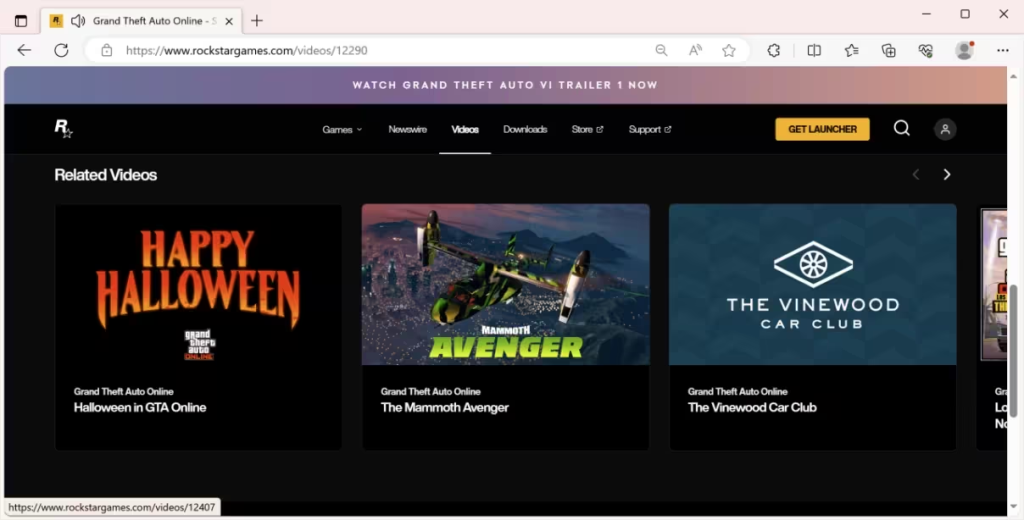Screen dimensions: 1024x520
Task: Open the Store external link
Action: coord(587,129)
